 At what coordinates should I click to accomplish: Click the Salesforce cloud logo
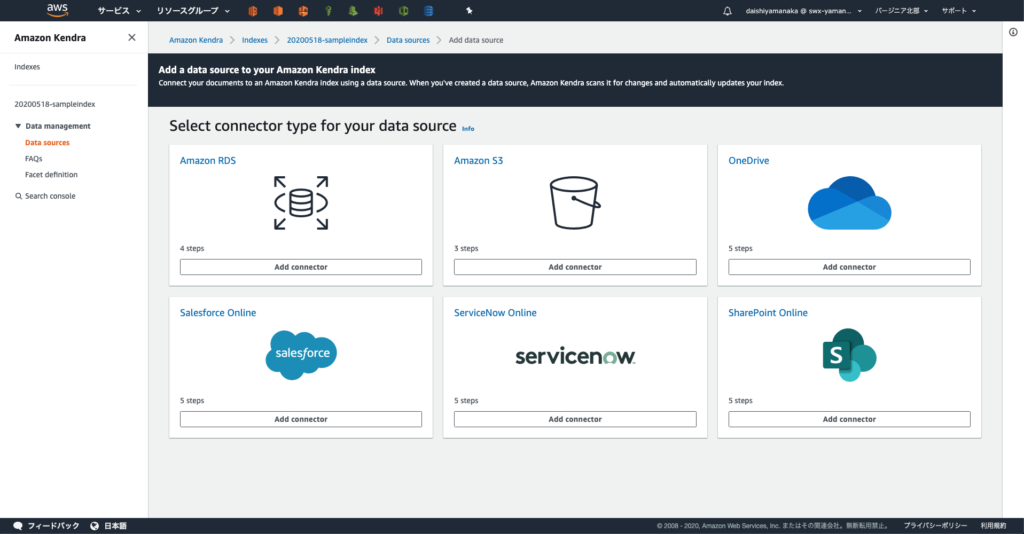[301, 355]
